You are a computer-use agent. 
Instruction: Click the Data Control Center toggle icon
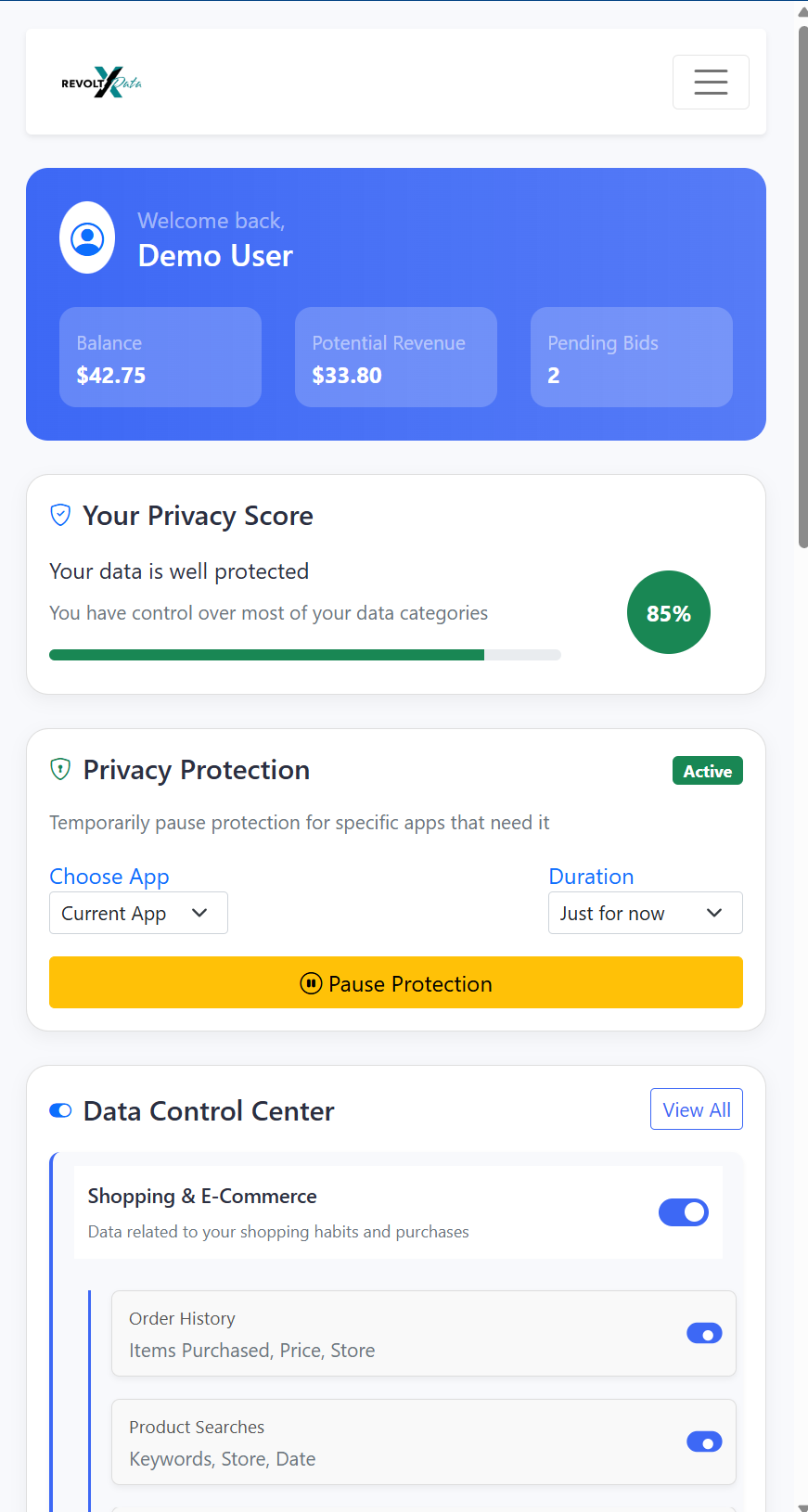click(59, 1109)
